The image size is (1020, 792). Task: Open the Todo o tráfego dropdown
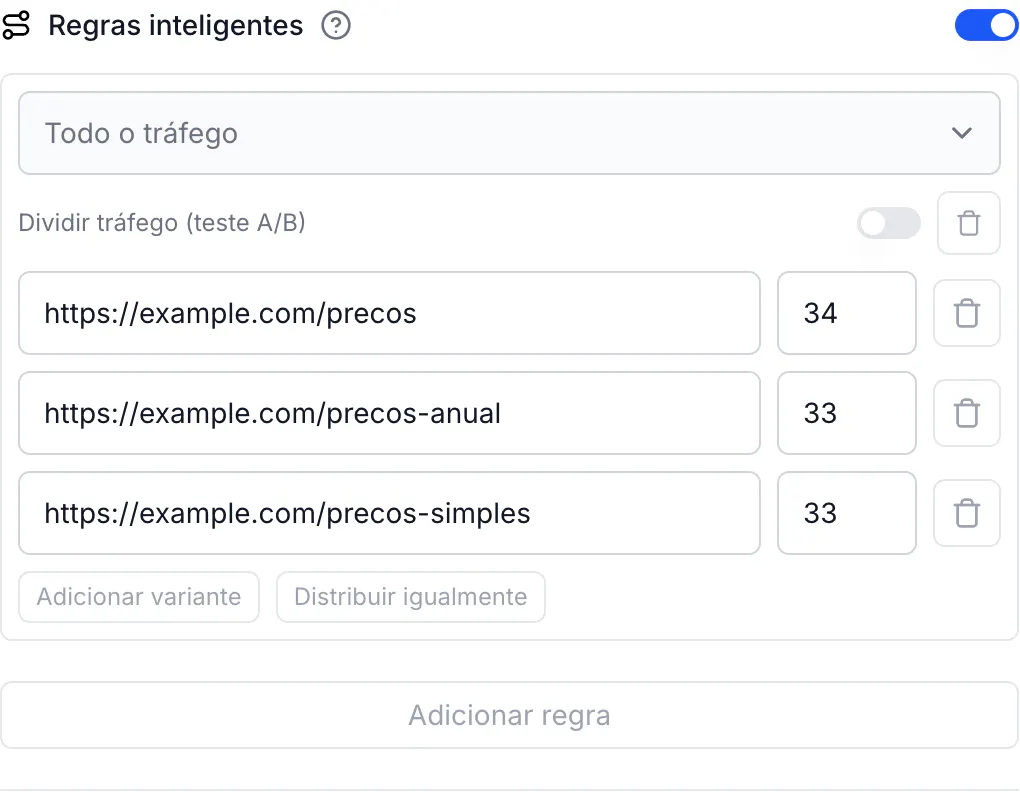point(509,133)
